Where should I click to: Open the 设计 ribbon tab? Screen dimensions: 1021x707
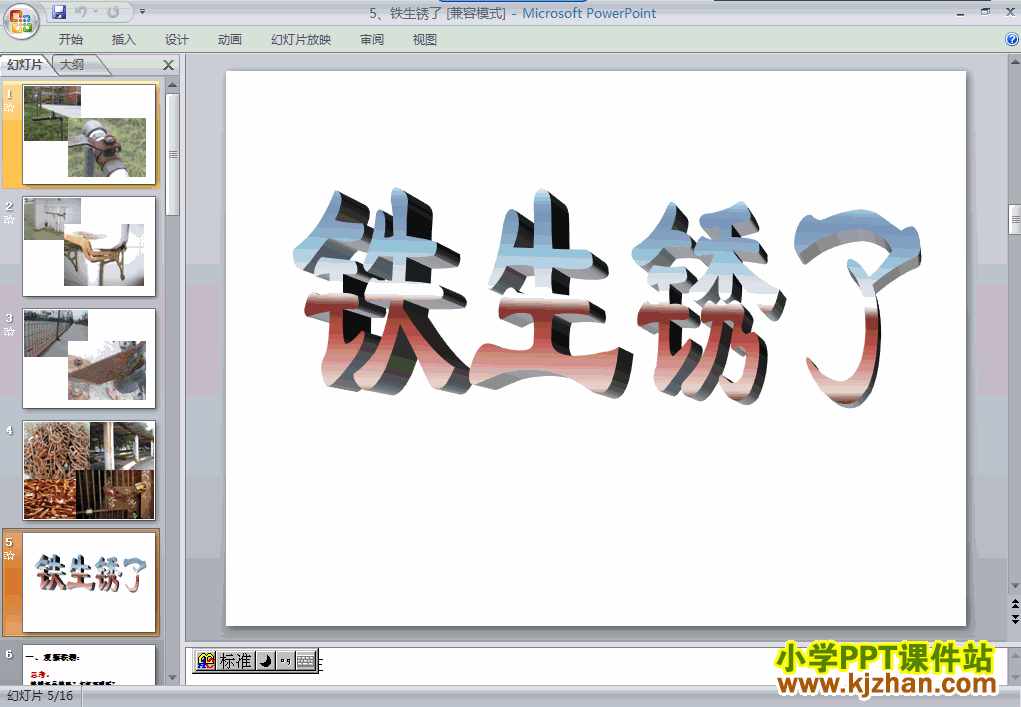176,40
